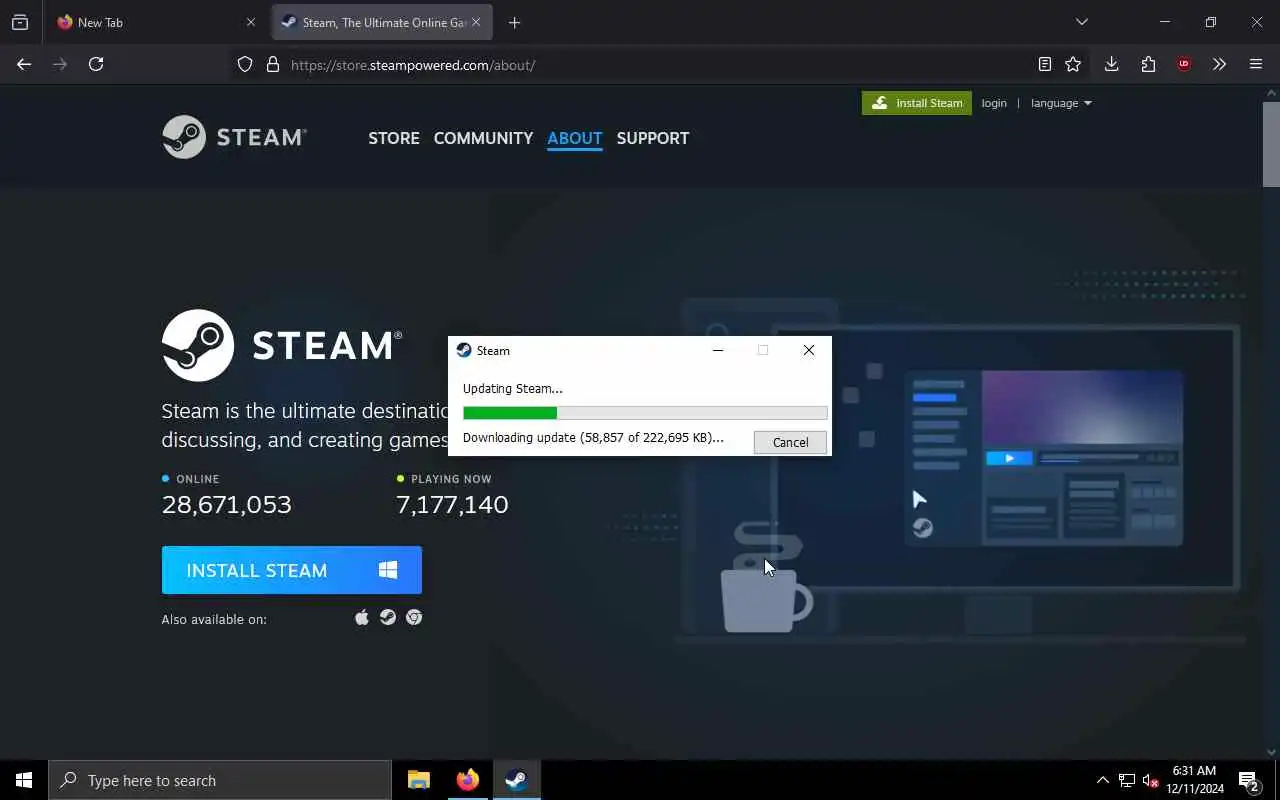Screen dimensions: 1280x800
Task: Select the SteamOS download icon
Action: tap(388, 617)
